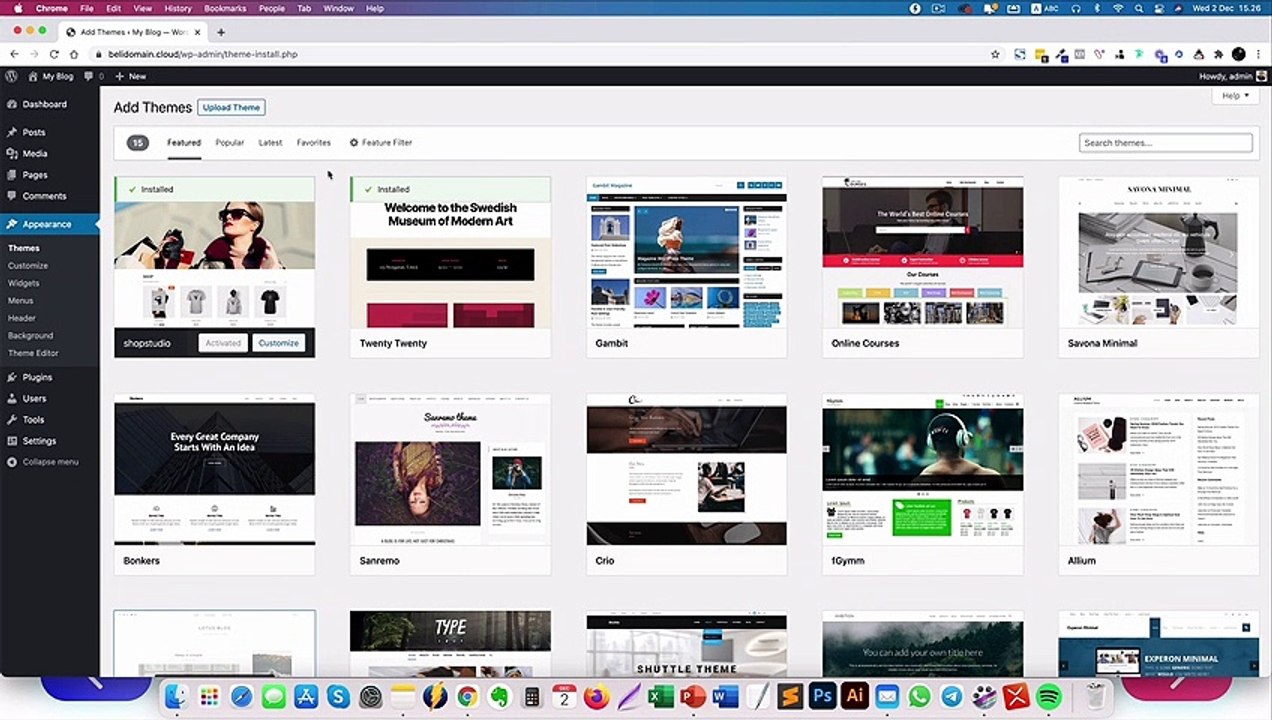Open Chrome three-dot menu
The image size is (1272, 720).
pyautogui.click(x=1258, y=54)
